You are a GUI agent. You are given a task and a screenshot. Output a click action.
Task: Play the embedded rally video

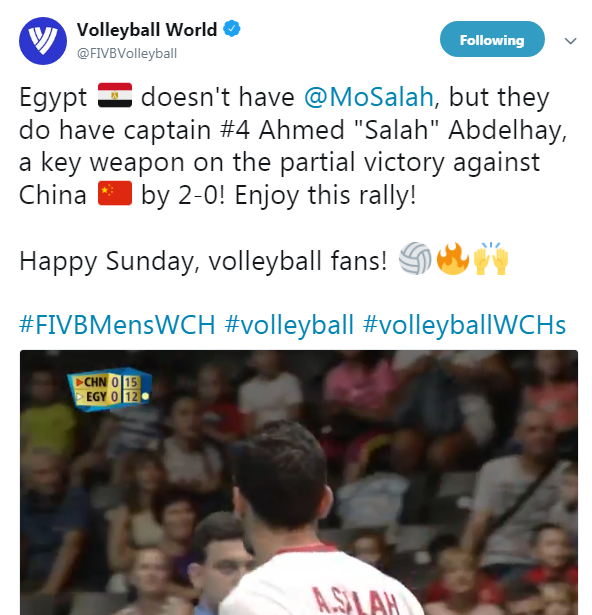(x=299, y=482)
